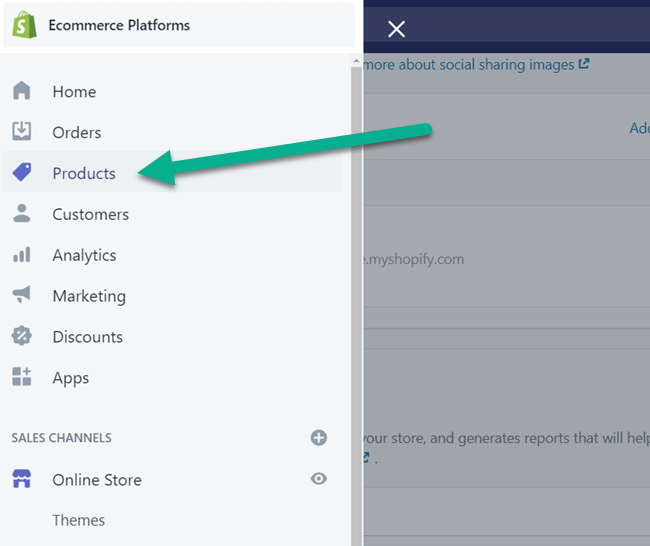Click the Marketing megaphone icon

point(22,296)
